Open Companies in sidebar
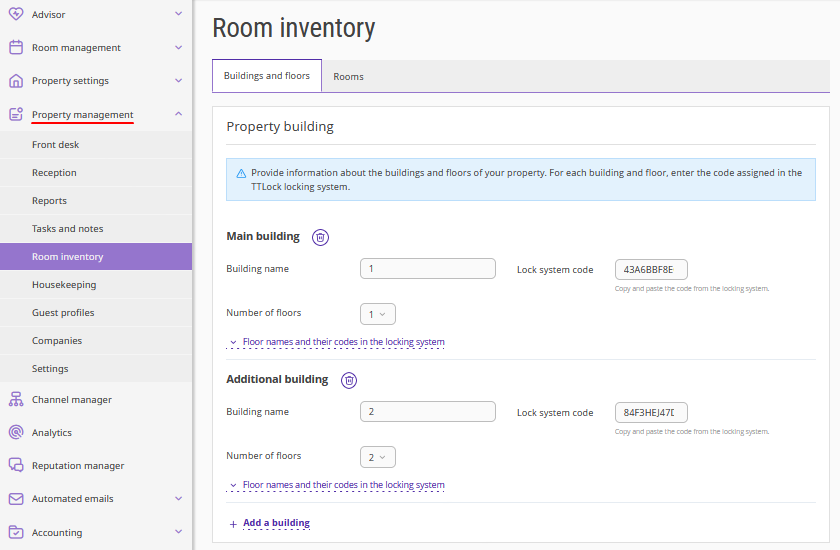The image size is (840, 550). (x=96, y=341)
